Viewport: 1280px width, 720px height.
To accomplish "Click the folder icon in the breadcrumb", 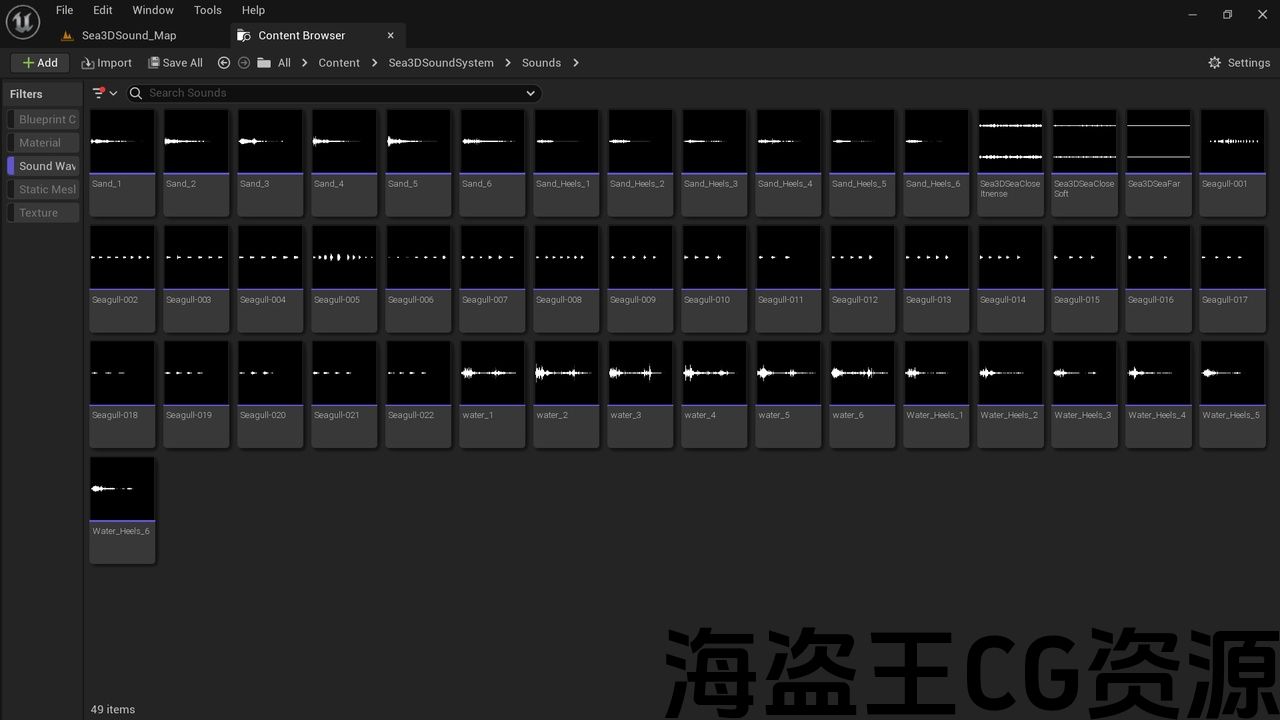I will pos(264,63).
